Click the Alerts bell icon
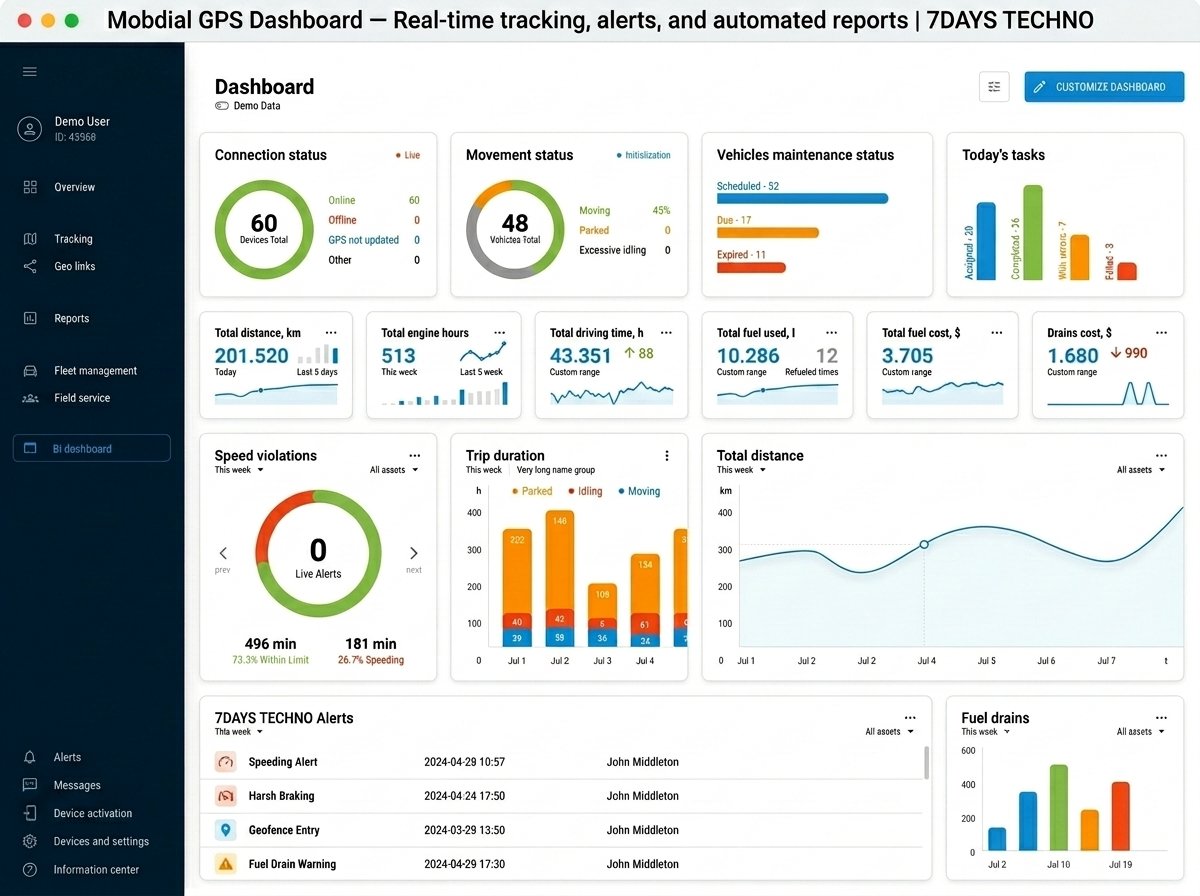This screenshot has height=896, width=1200. click(x=30, y=757)
